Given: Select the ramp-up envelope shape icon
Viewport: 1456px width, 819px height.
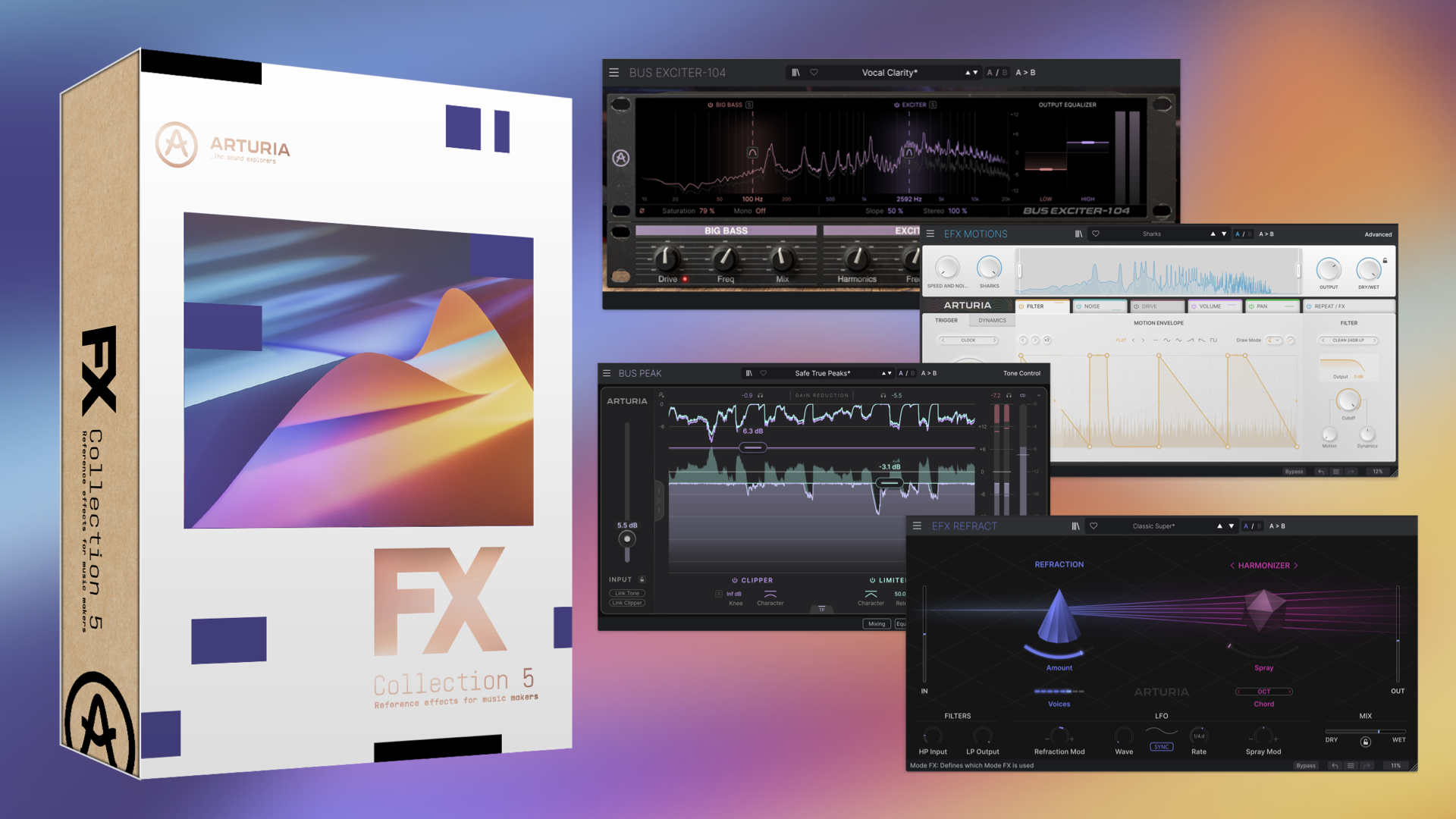Looking at the screenshot, I should click(x=1191, y=340).
